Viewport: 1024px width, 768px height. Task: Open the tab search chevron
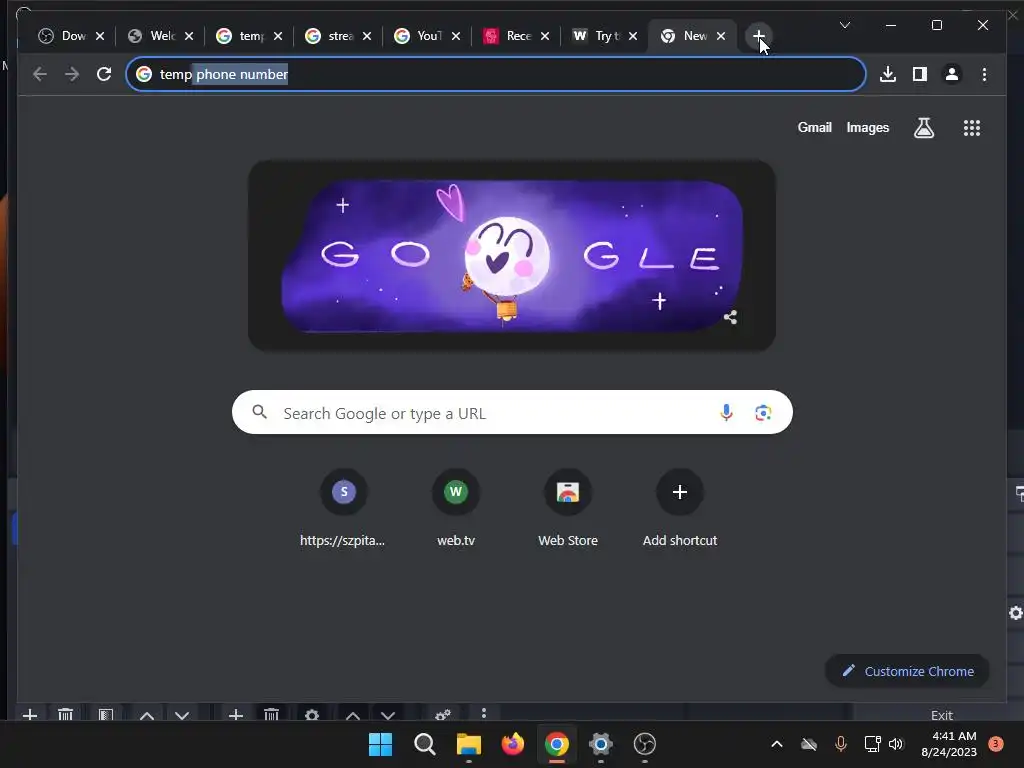[x=844, y=25]
